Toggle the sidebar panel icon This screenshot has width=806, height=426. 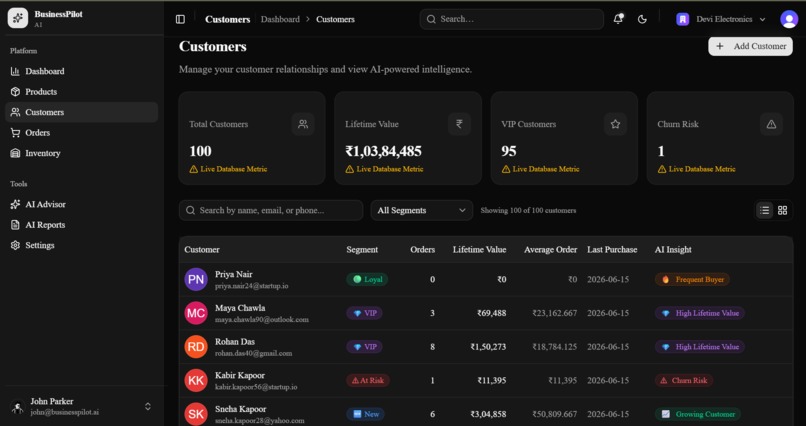tap(180, 19)
